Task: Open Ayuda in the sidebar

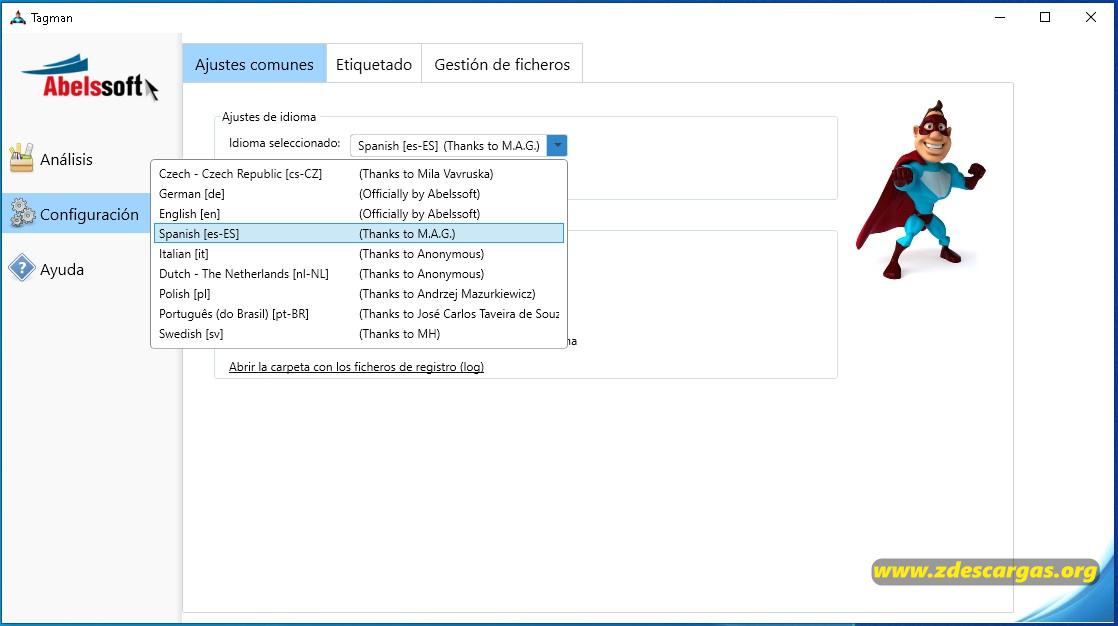Action: pyautogui.click(x=62, y=270)
